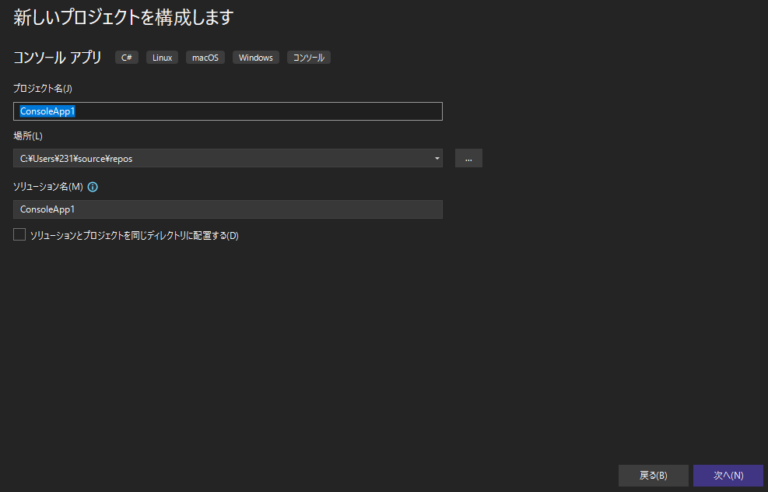Click the Linux platform tag
This screenshot has width=768, height=492.
[x=162, y=58]
